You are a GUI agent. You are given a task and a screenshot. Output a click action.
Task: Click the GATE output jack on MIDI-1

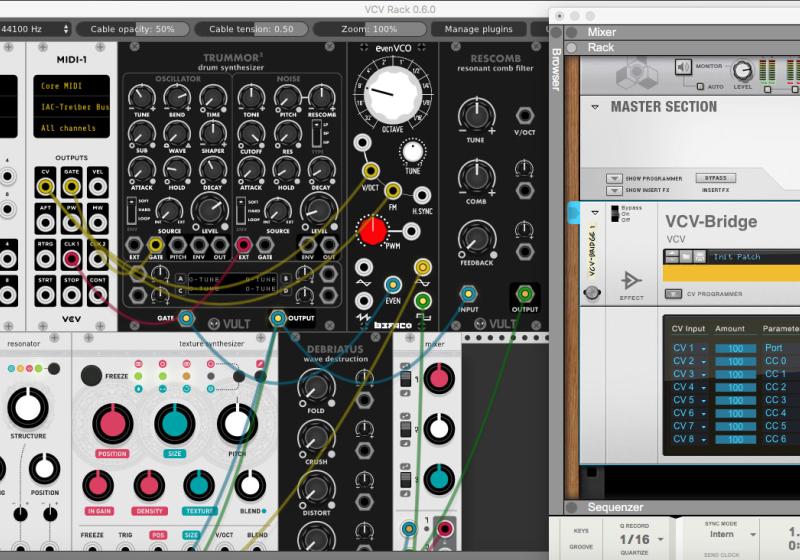(x=71, y=187)
